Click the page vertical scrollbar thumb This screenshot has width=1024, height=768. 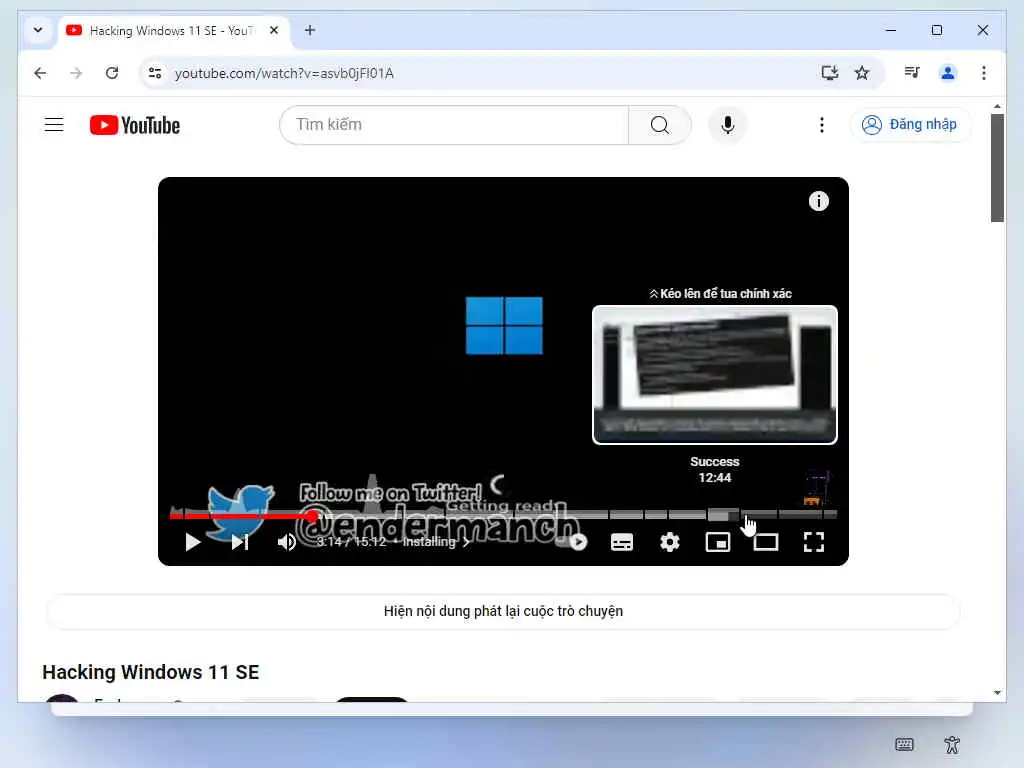[x=997, y=168]
